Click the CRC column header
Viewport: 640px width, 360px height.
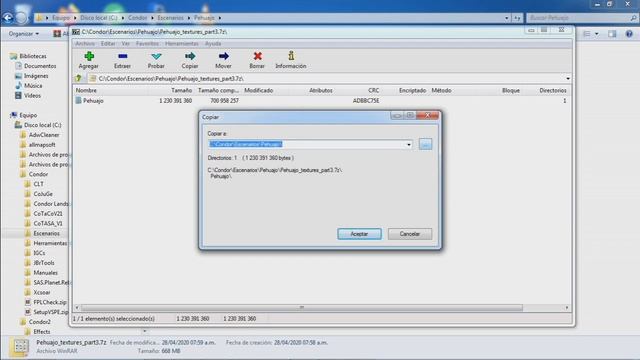tap(373, 90)
